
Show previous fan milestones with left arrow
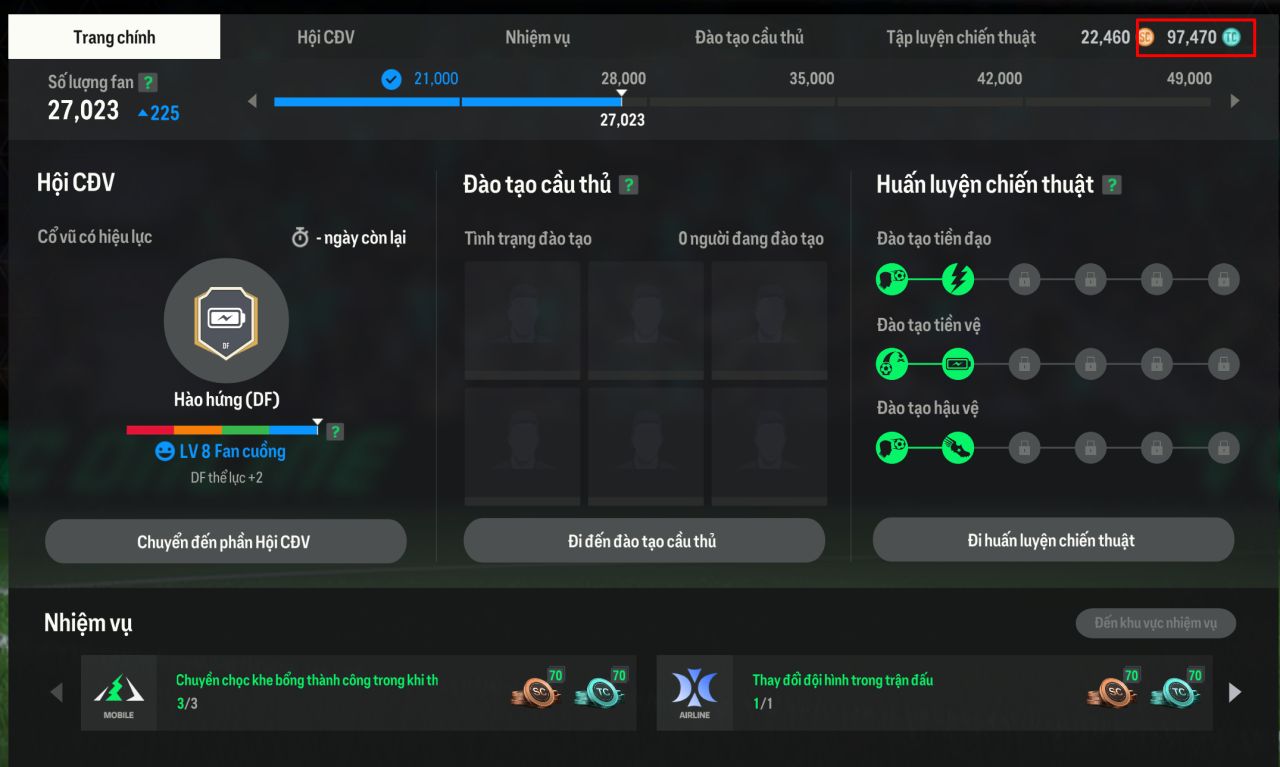pos(252,101)
